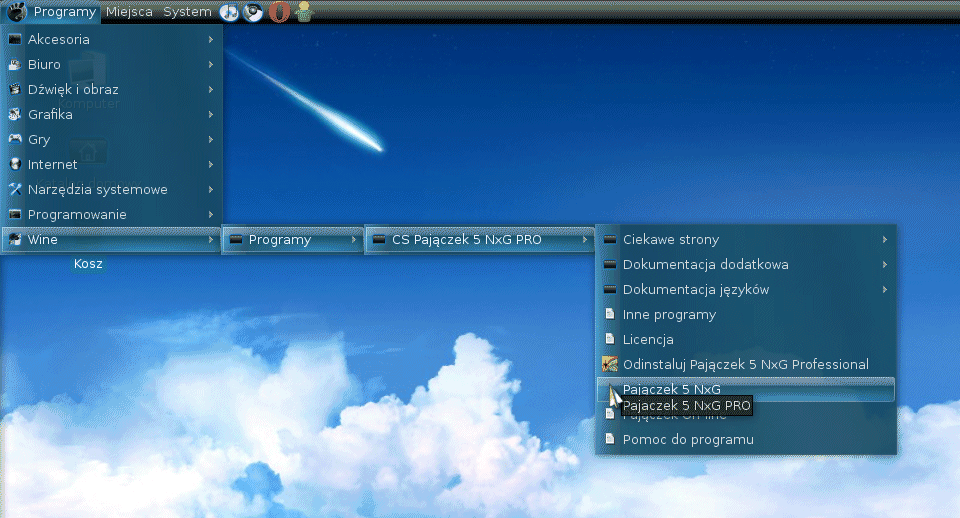
Task: Click the Grafika category icon
Action: click(x=15, y=114)
